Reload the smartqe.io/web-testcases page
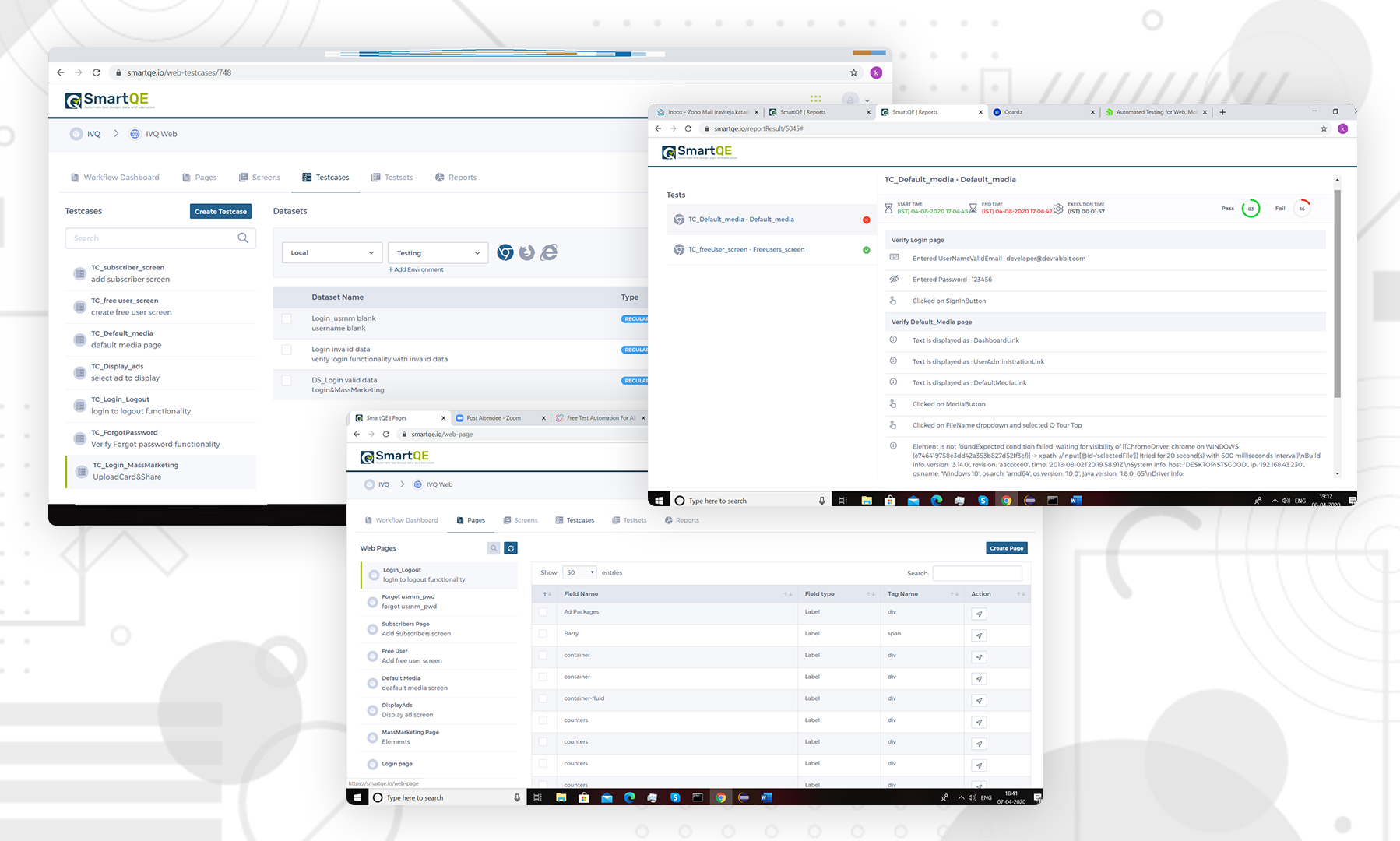This screenshot has width=1400, height=841. [x=97, y=72]
